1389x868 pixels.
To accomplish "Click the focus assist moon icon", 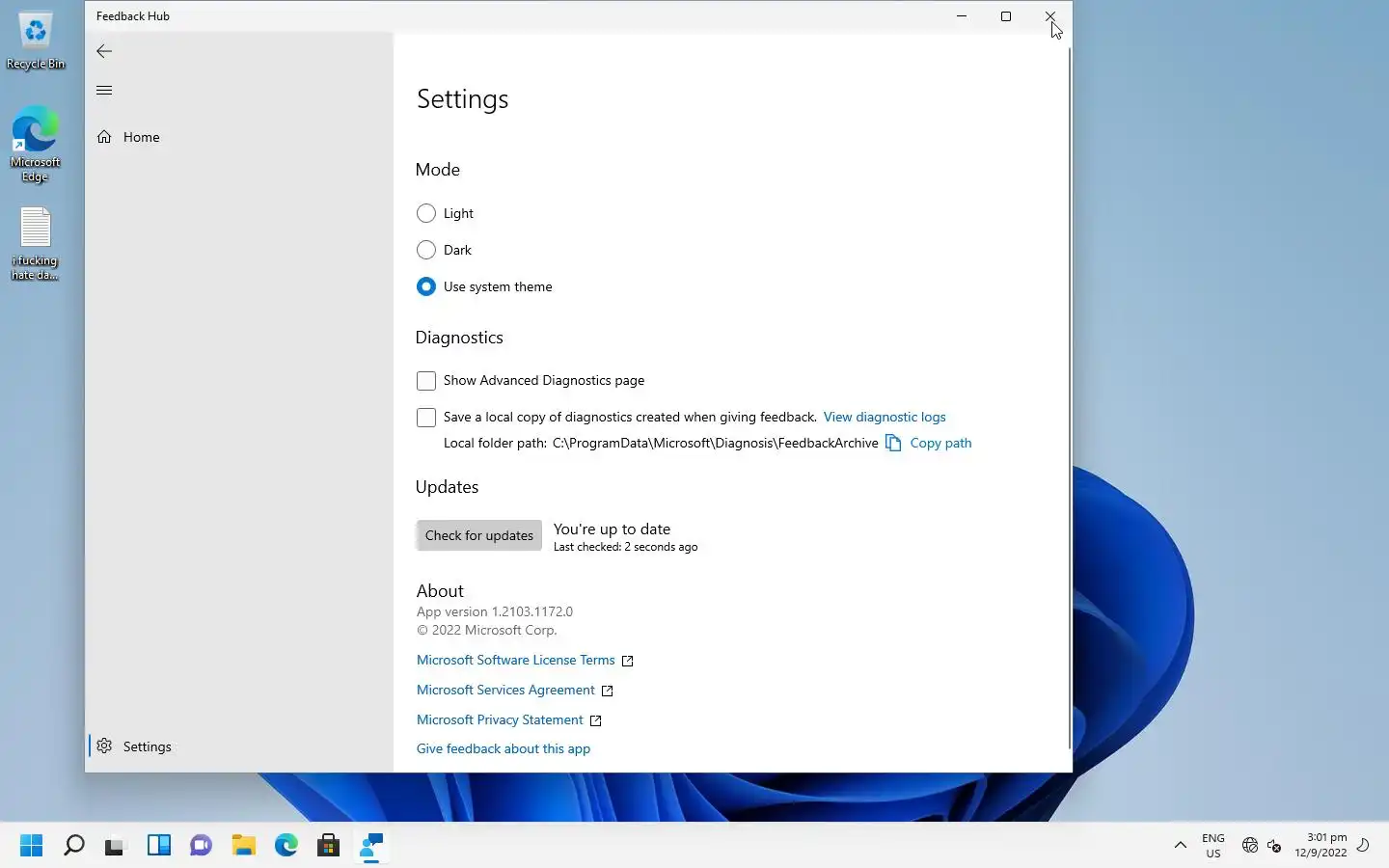I will 1363,846.
